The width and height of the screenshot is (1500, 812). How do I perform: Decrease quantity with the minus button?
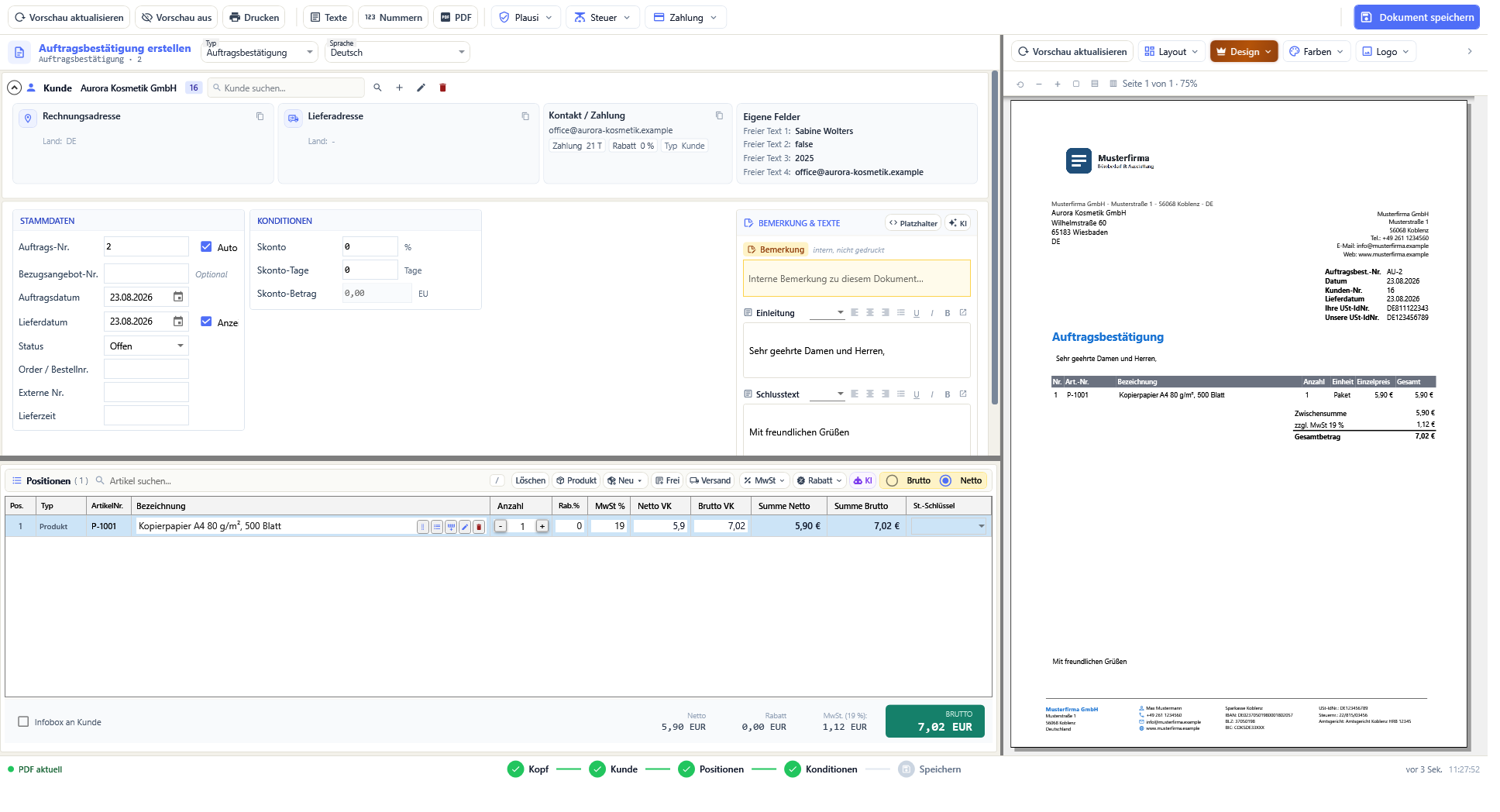[x=501, y=526]
